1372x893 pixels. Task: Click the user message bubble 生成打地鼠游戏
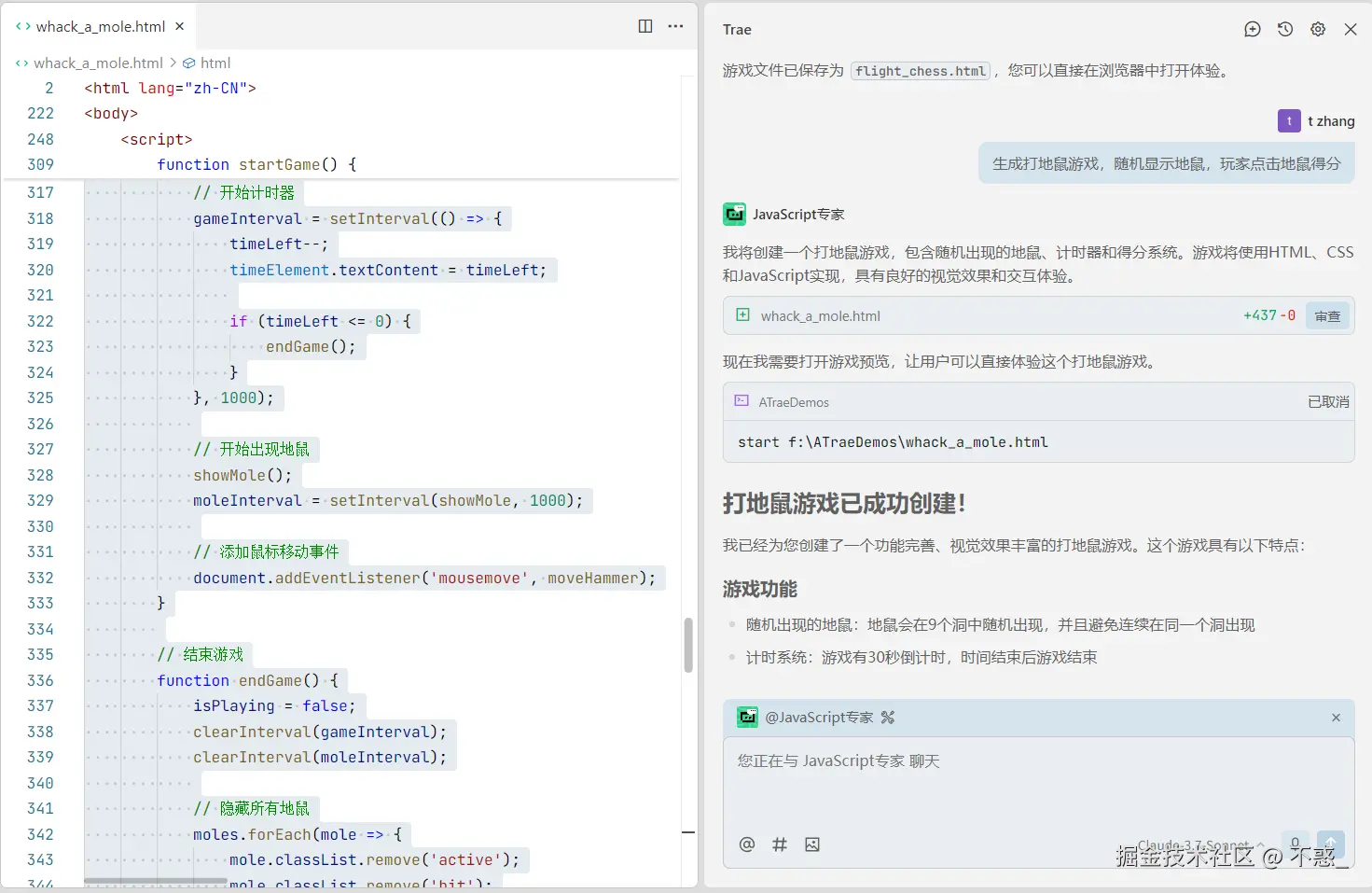point(1166,163)
